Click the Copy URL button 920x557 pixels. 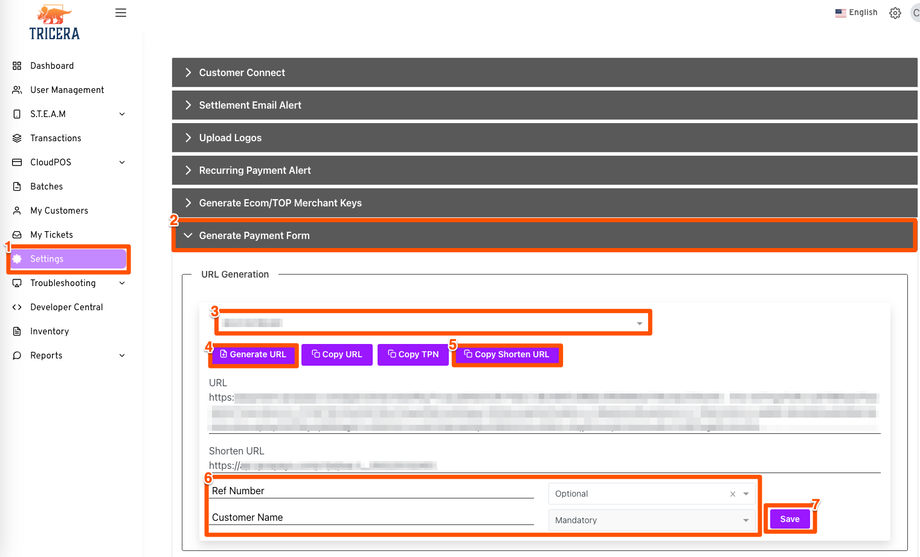tap(337, 355)
